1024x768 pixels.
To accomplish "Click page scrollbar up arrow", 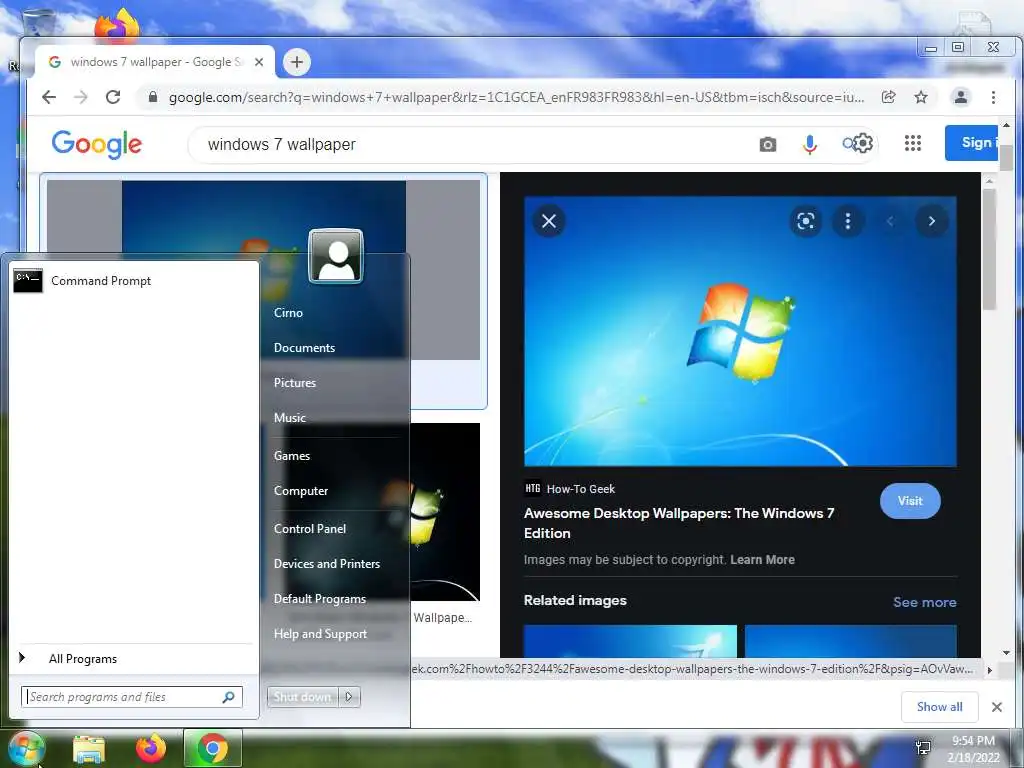I will coord(1006,125).
